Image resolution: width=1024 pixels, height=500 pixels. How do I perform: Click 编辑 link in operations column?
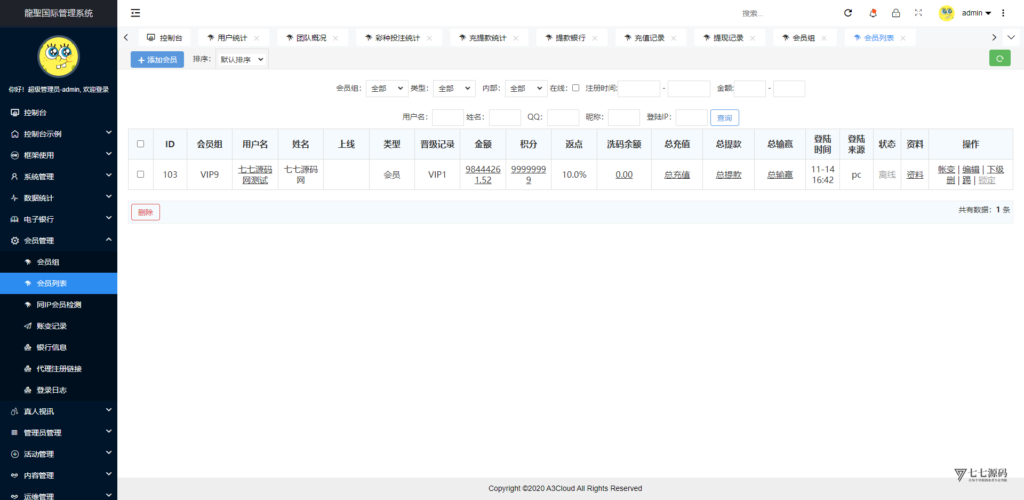[970, 169]
